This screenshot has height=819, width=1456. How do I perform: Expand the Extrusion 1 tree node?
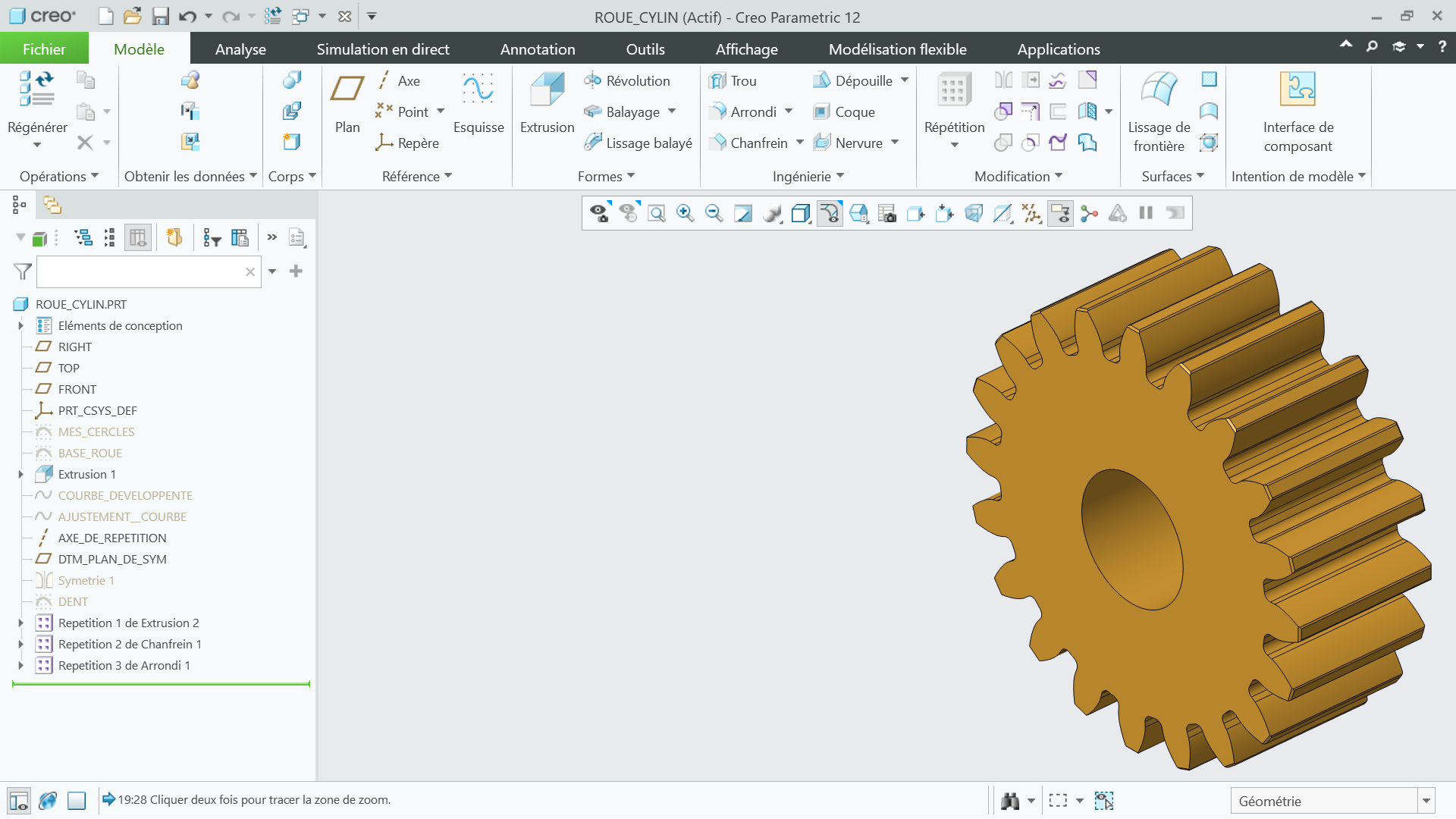pos(21,474)
